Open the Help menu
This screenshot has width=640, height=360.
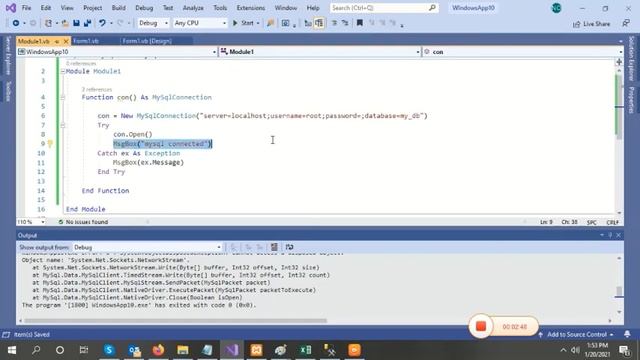pyautogui.click(x=313, y=8)
